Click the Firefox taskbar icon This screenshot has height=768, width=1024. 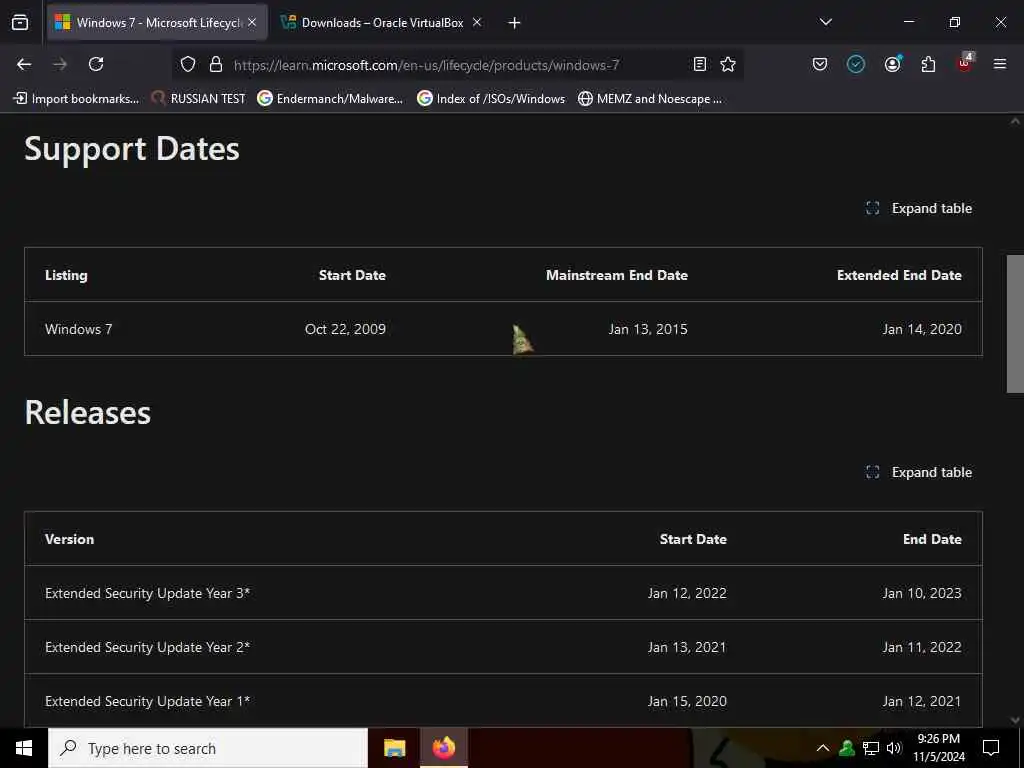(443, 748)
